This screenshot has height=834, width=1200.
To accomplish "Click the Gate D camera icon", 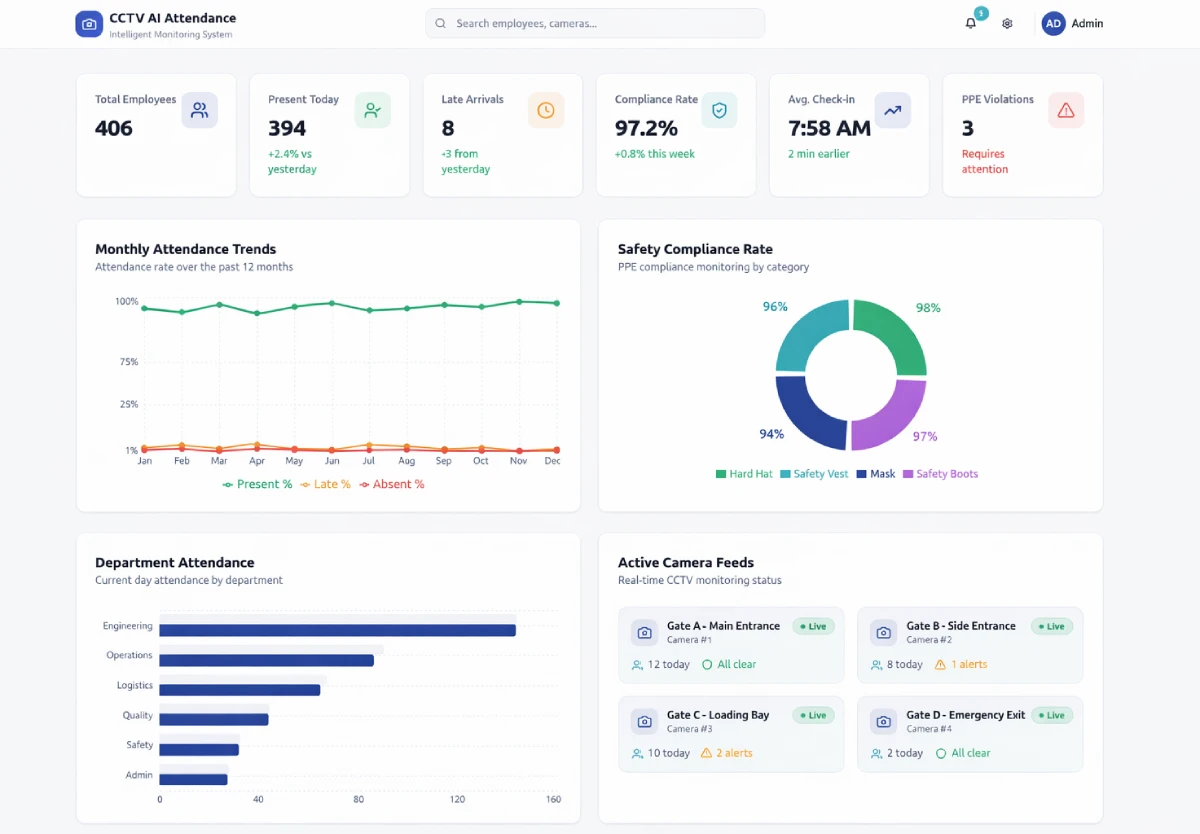I will coord(883,721).
